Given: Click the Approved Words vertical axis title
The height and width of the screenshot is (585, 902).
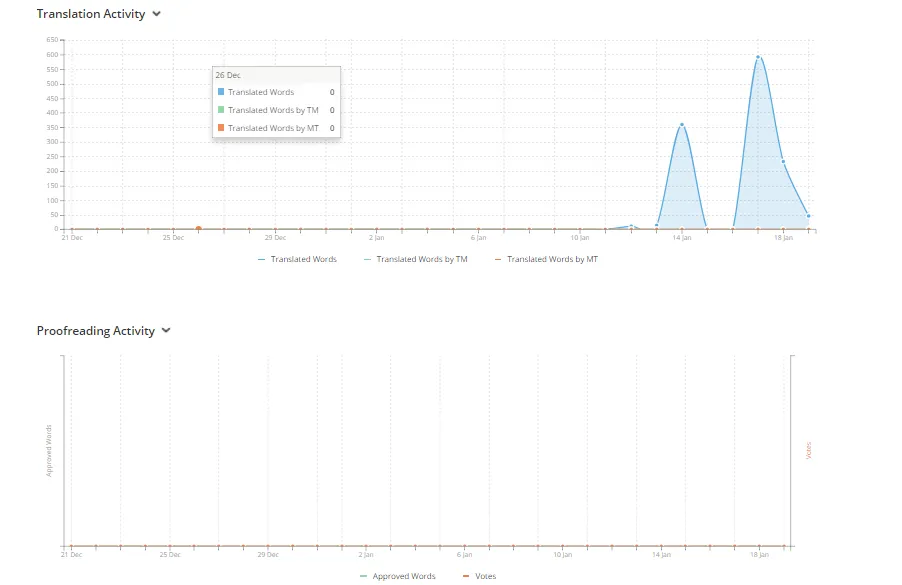Looking at the screenshot, I should pyautogui.click(x=49, y=450).
